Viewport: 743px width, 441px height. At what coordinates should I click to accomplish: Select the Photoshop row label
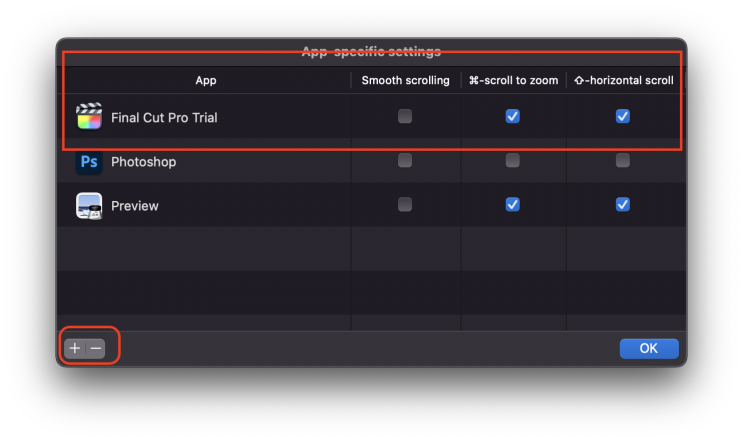coord(143,162)
